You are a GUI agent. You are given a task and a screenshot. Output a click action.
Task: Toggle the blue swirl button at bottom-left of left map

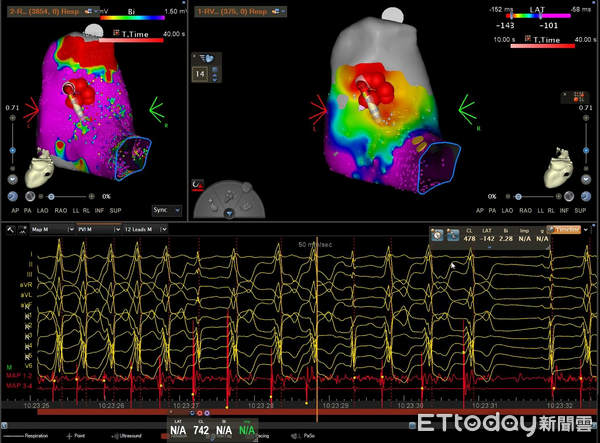(x=13, y=196)
